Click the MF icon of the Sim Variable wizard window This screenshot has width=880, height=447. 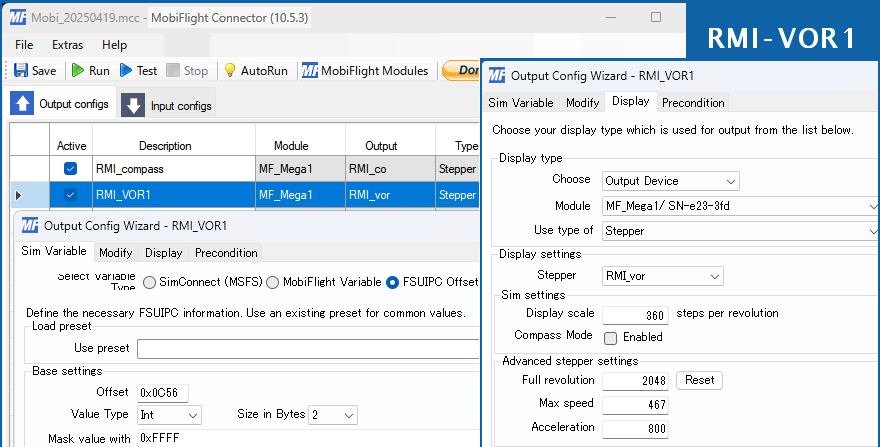pyautogui.click(x=30, y=226)
